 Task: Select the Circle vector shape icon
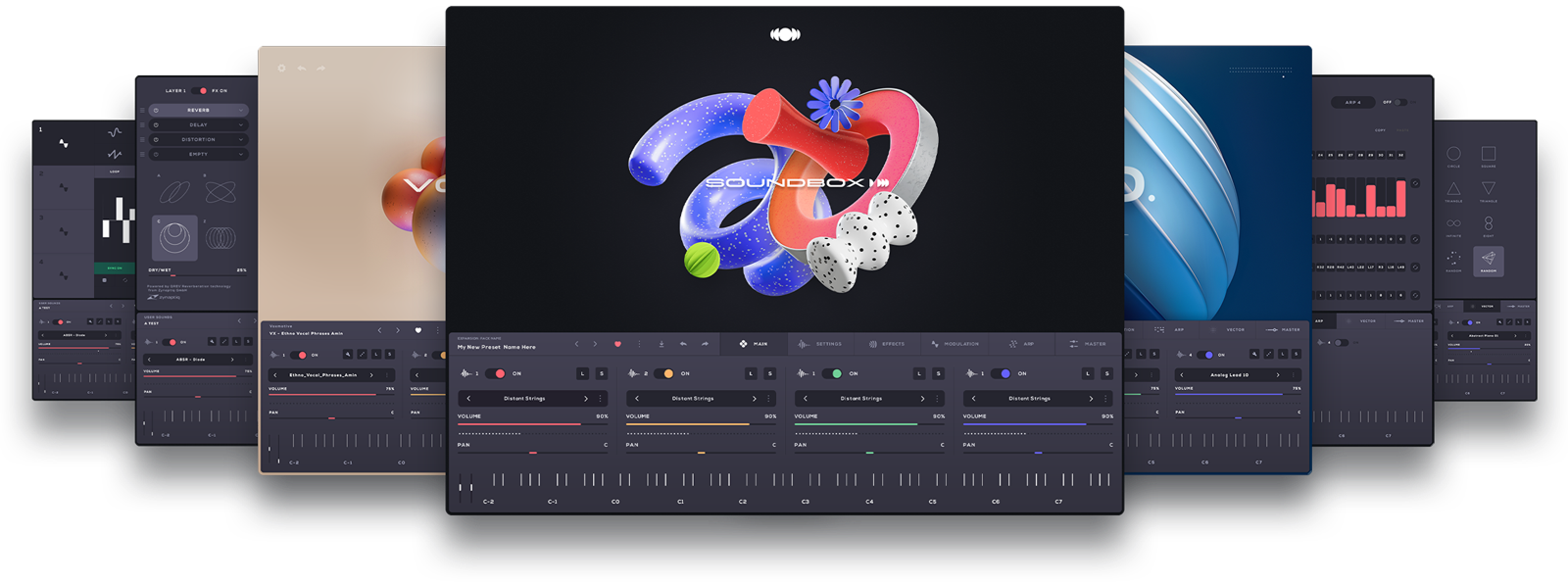tap(1453, 154)
